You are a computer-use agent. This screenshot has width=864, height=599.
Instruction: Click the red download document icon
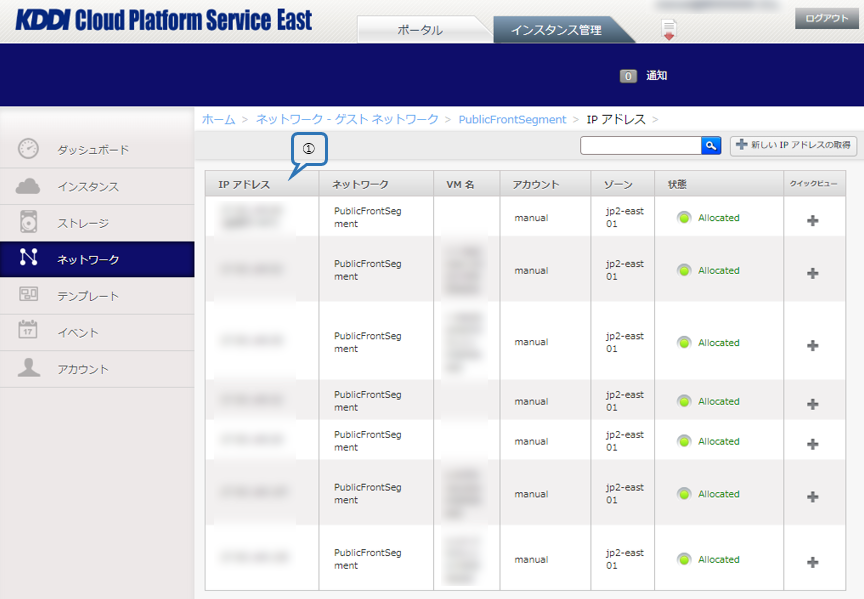[669, 30]
